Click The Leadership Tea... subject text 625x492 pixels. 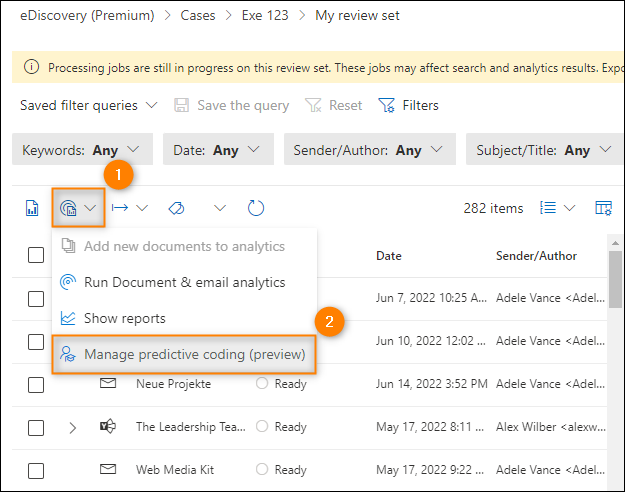[191, 427]
